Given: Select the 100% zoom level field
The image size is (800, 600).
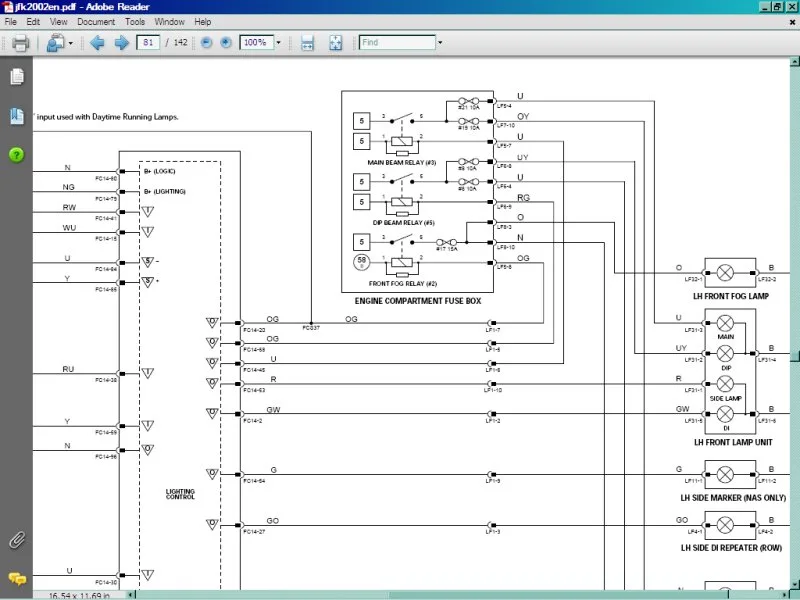Looking at the screenshot, I should (257, 42).
